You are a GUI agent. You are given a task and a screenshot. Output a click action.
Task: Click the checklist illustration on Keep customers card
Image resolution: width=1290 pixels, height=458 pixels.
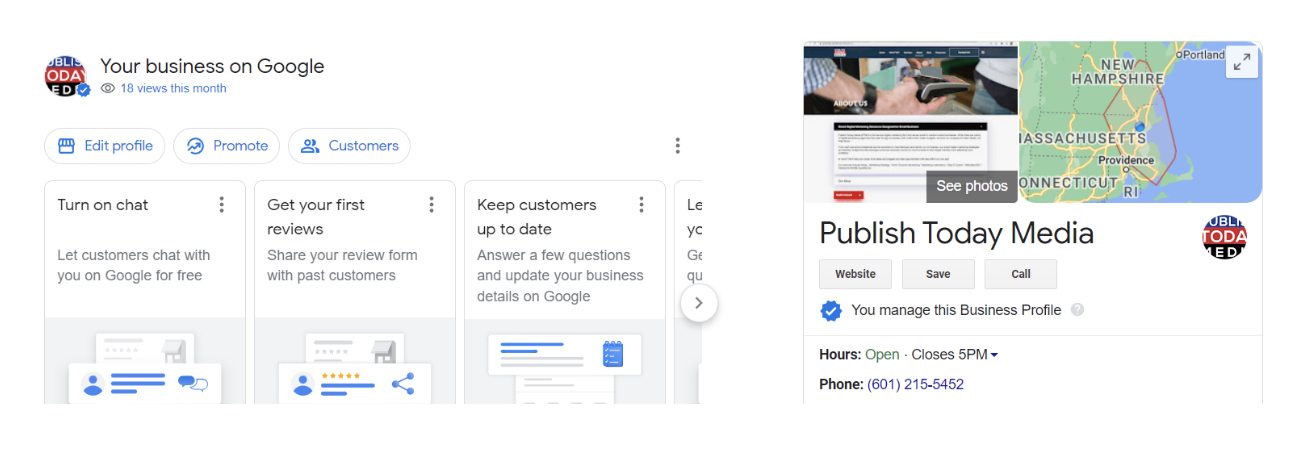(613, 354)
